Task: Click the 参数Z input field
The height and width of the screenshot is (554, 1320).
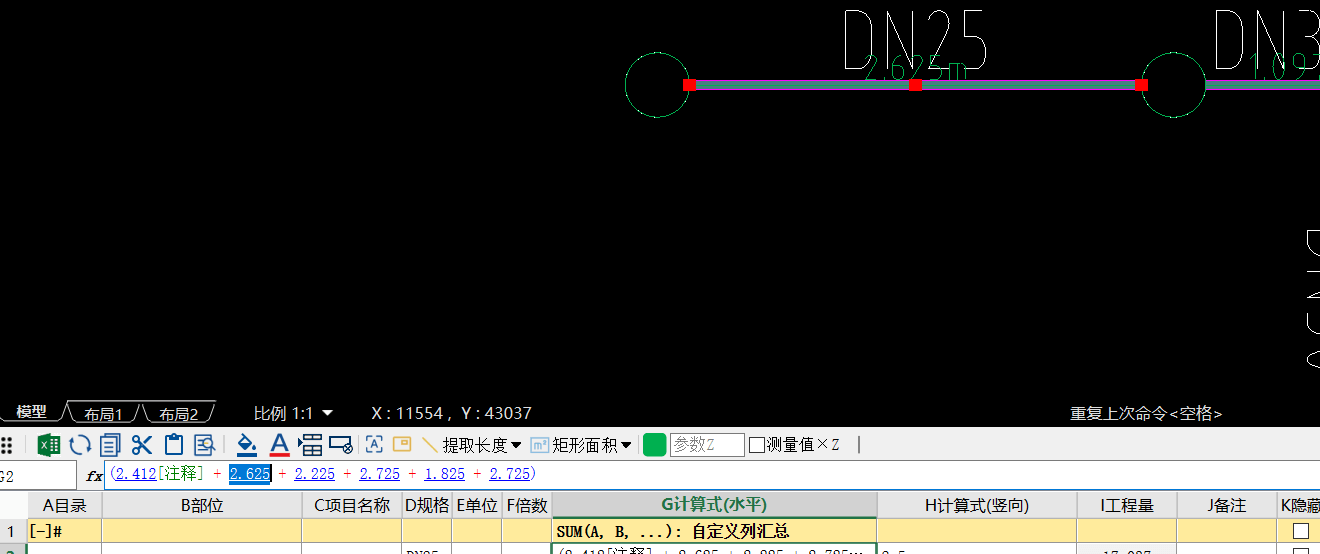Action: pyautogui.click(x=706, y=445)
